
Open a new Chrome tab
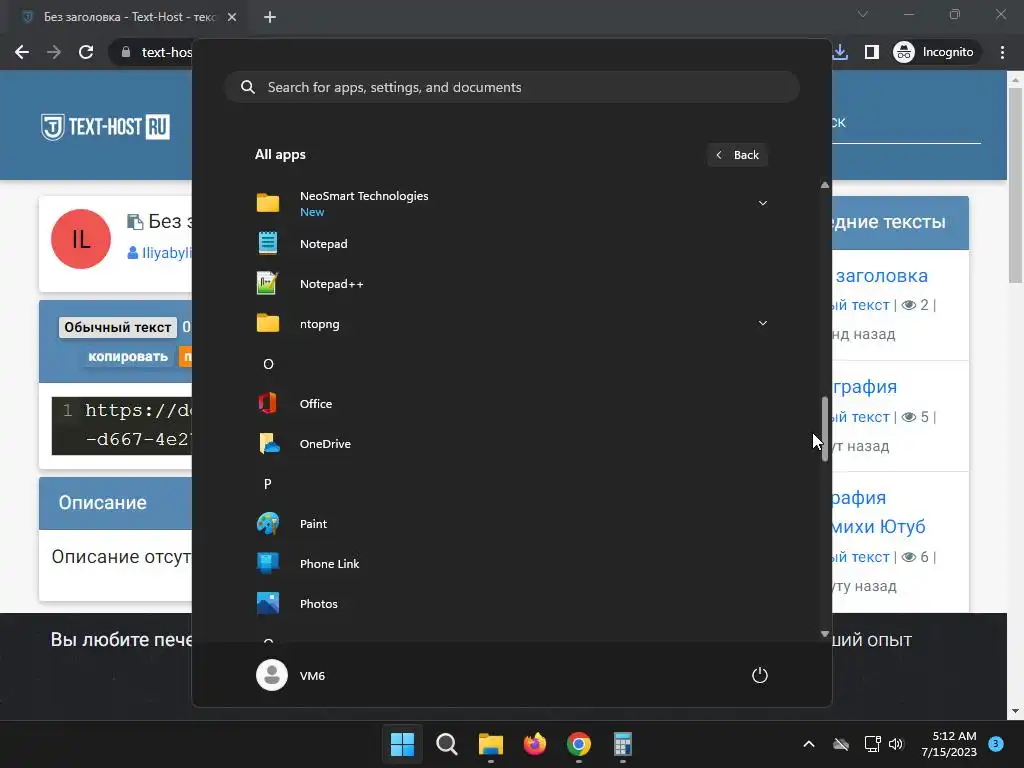270,17
